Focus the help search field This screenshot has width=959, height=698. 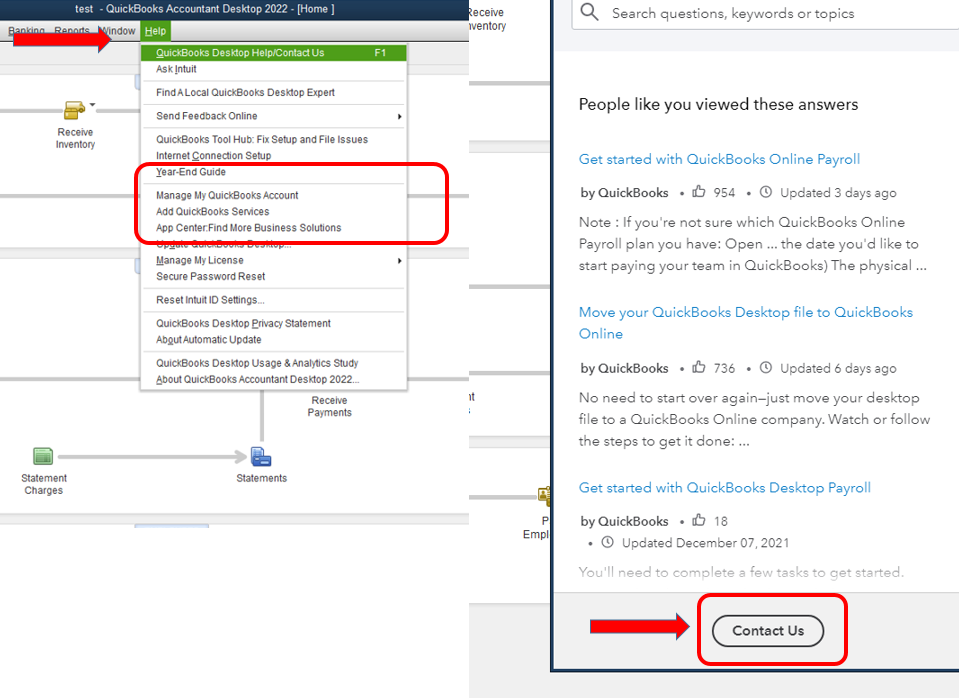coord(765,13)
